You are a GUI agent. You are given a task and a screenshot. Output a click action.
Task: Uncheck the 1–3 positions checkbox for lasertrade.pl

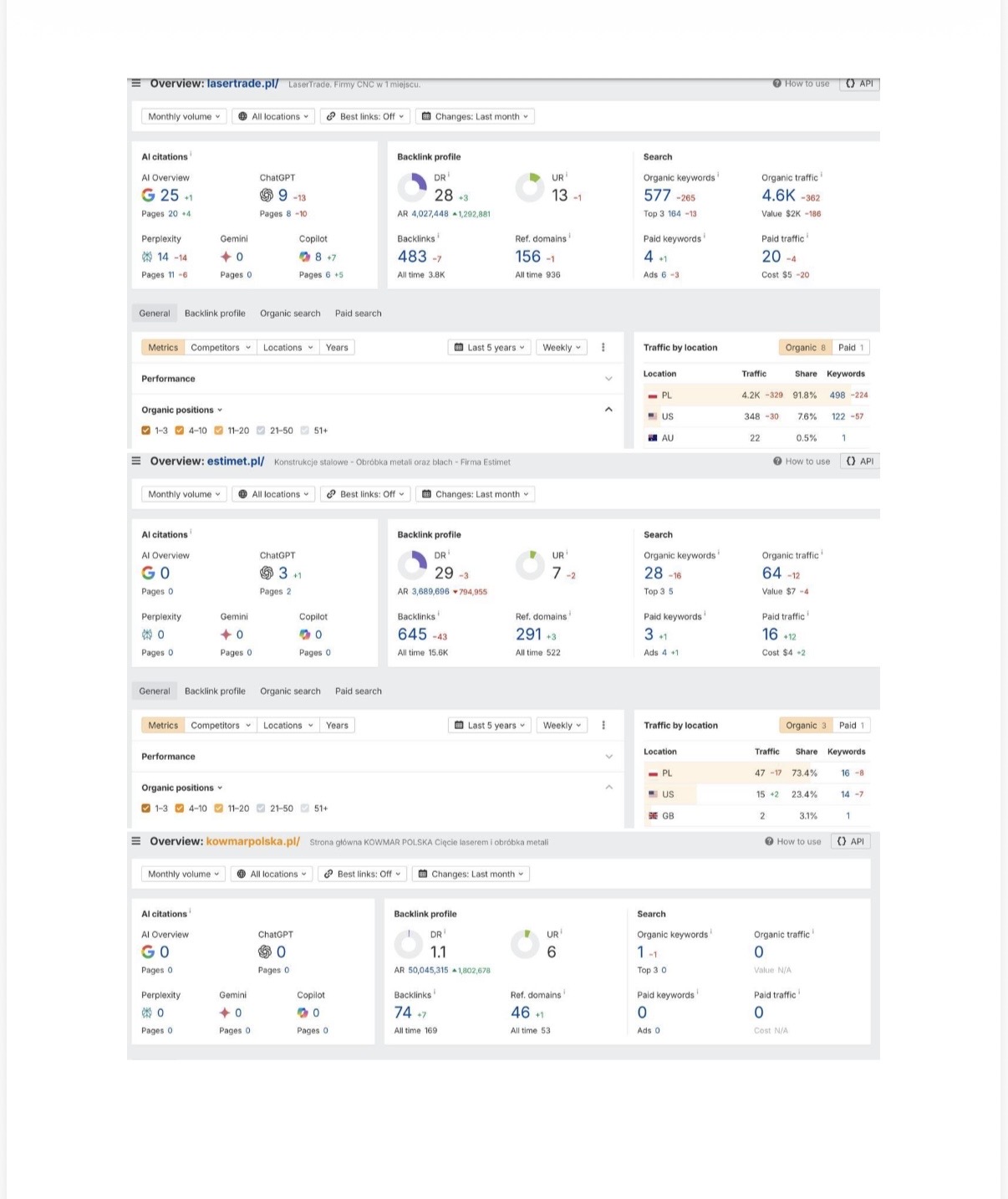[146, 431]
